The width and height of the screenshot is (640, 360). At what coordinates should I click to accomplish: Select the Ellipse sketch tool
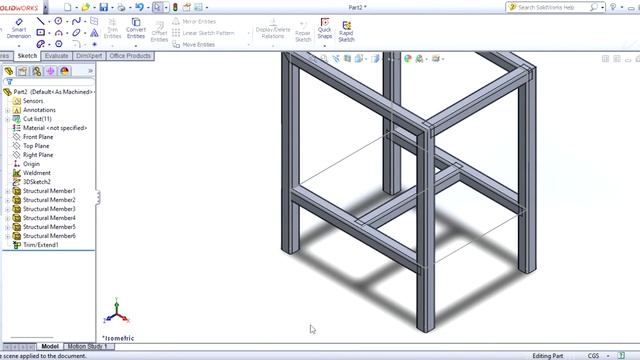tap(76, 32)
